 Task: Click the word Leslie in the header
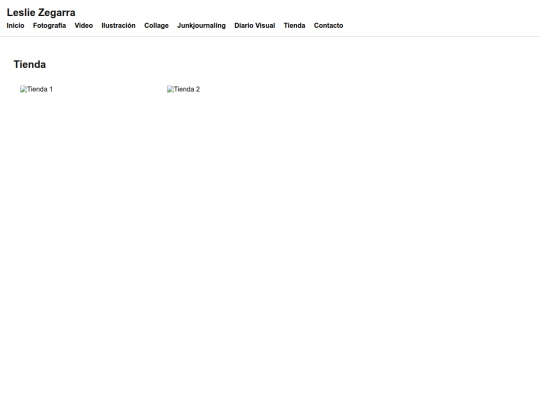coord(21,12)
